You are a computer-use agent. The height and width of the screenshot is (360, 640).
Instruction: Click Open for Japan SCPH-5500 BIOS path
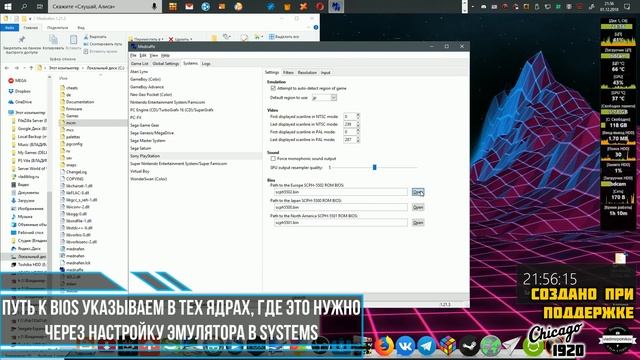coord(418,207)
